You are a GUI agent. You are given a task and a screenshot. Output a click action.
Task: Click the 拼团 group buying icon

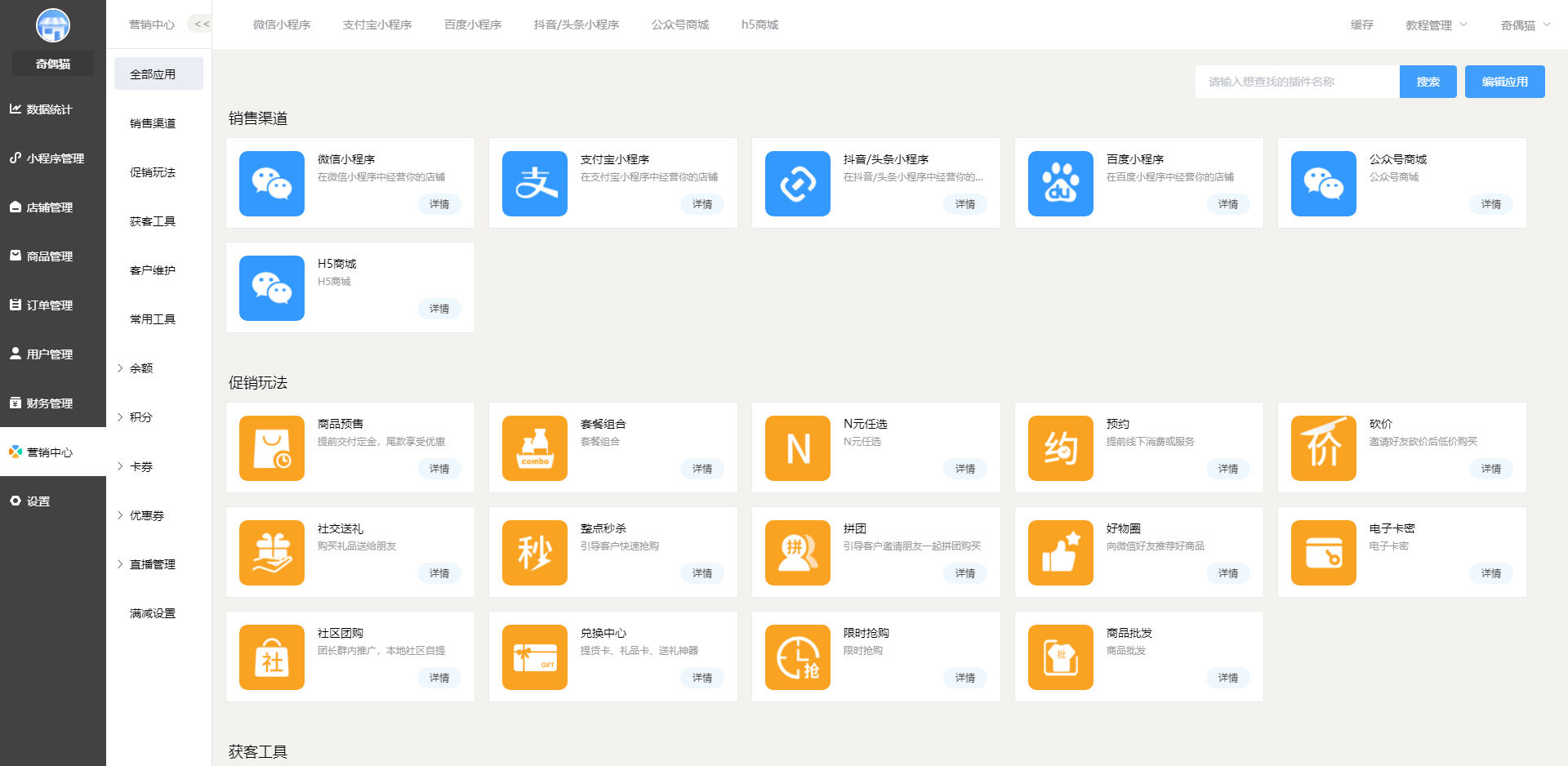(797, 553)
